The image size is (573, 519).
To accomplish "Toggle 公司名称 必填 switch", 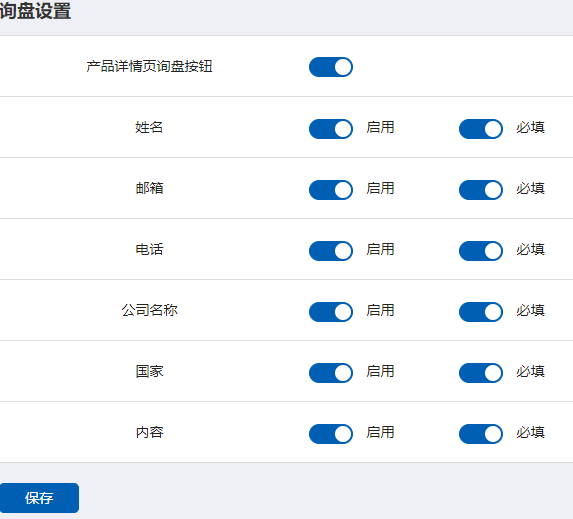I will coord(481,312).
